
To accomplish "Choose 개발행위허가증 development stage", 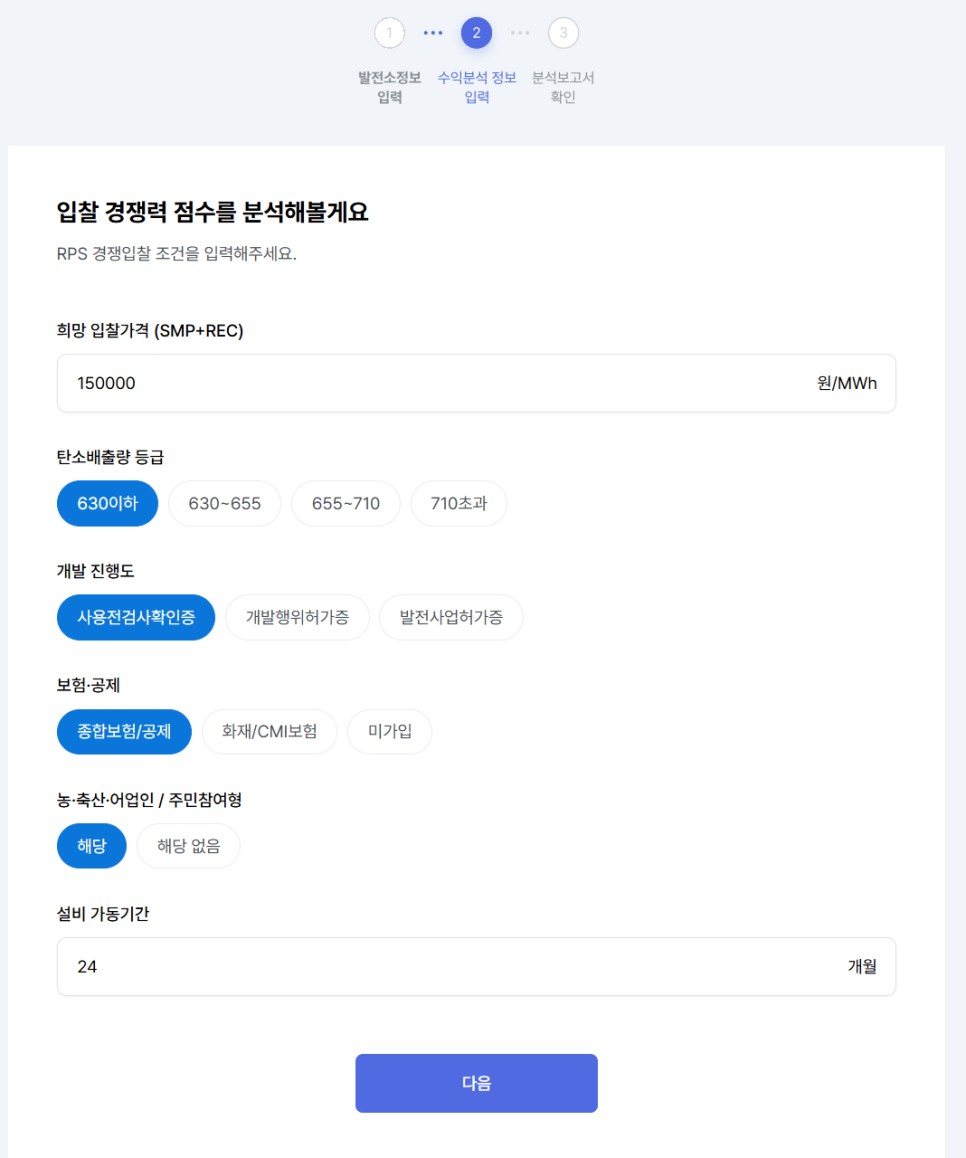I will [x=297, y=617].
